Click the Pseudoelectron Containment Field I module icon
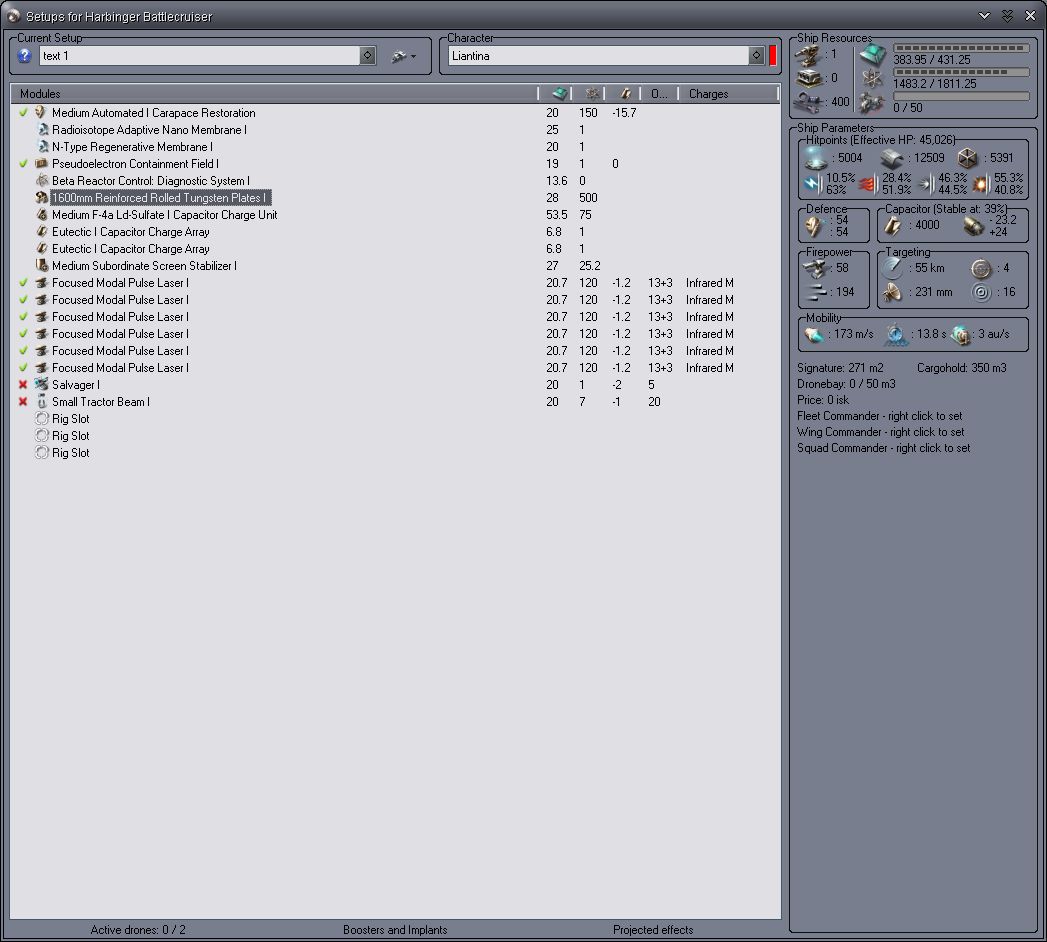Viewport: 1047px width, 942px height. pyautogui.click(x=41, y=164)
